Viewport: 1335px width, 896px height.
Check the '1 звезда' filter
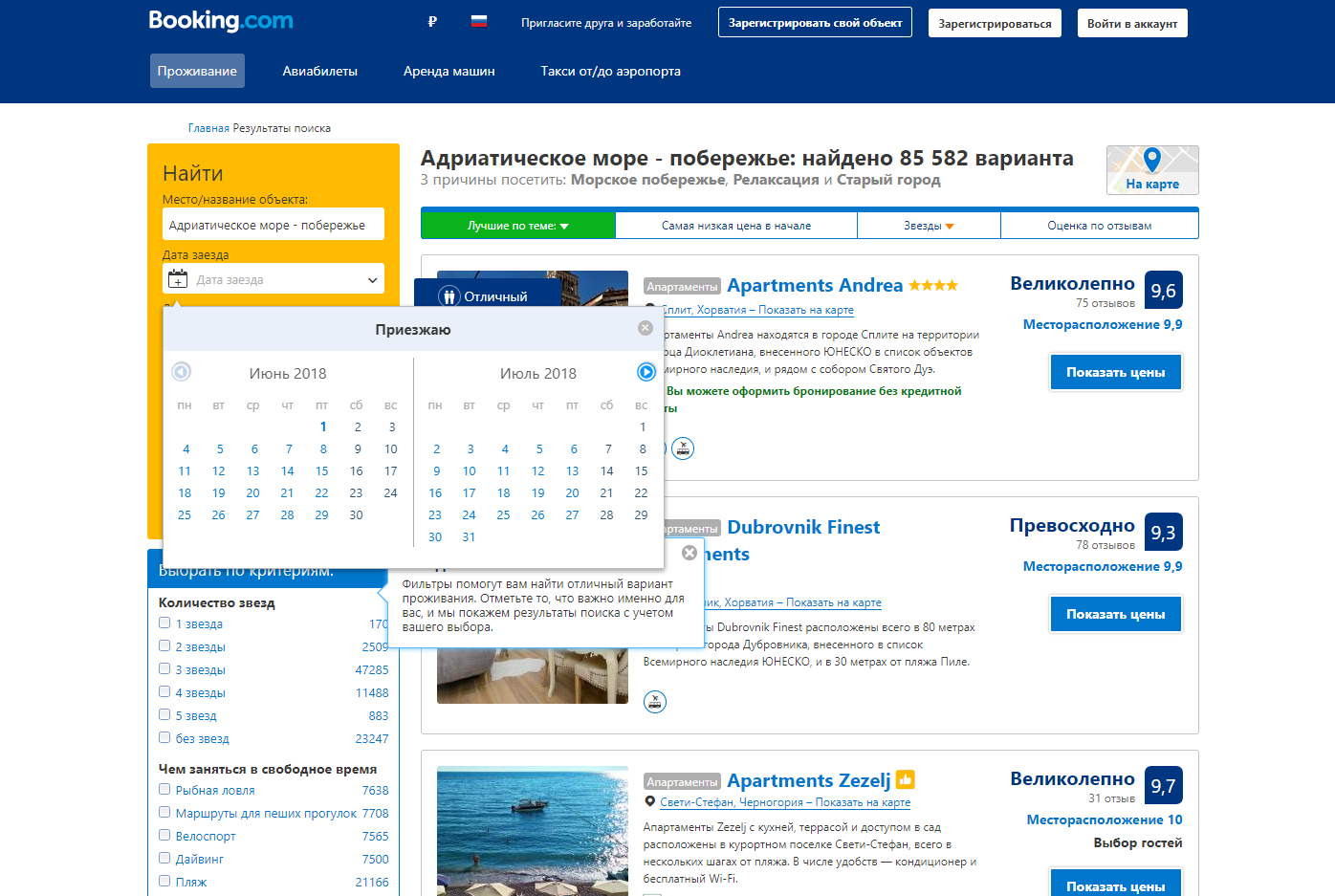click(x=164, y=623)
